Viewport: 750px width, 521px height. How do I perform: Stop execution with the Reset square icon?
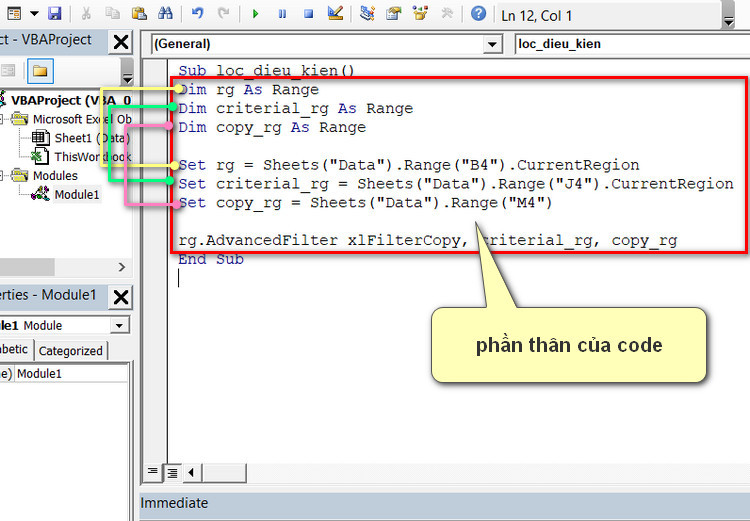click(x=309, y=14)
